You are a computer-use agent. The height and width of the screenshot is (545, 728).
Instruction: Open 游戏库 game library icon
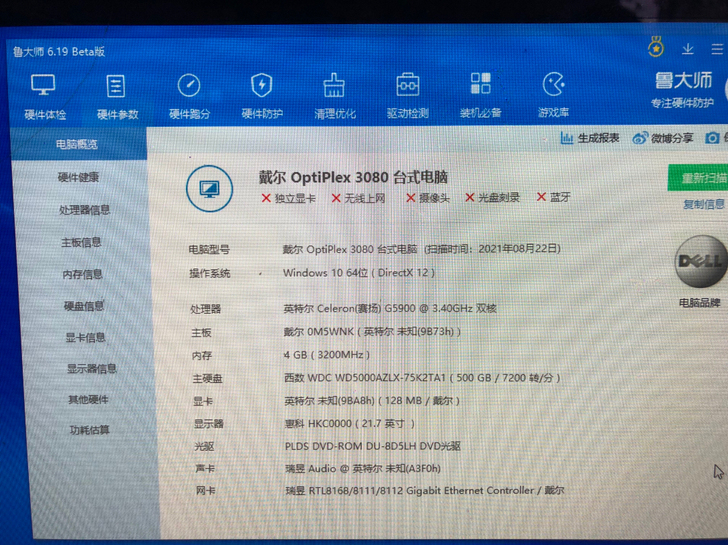coord(553,84)
